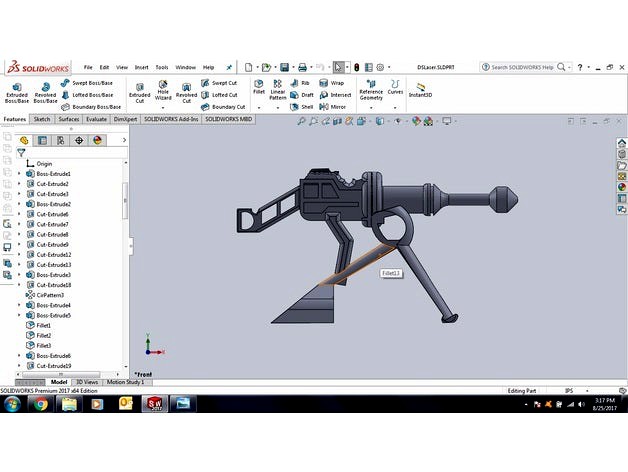
Task: Select Fillet2 in the feature tree
Action: coord(44,335)
